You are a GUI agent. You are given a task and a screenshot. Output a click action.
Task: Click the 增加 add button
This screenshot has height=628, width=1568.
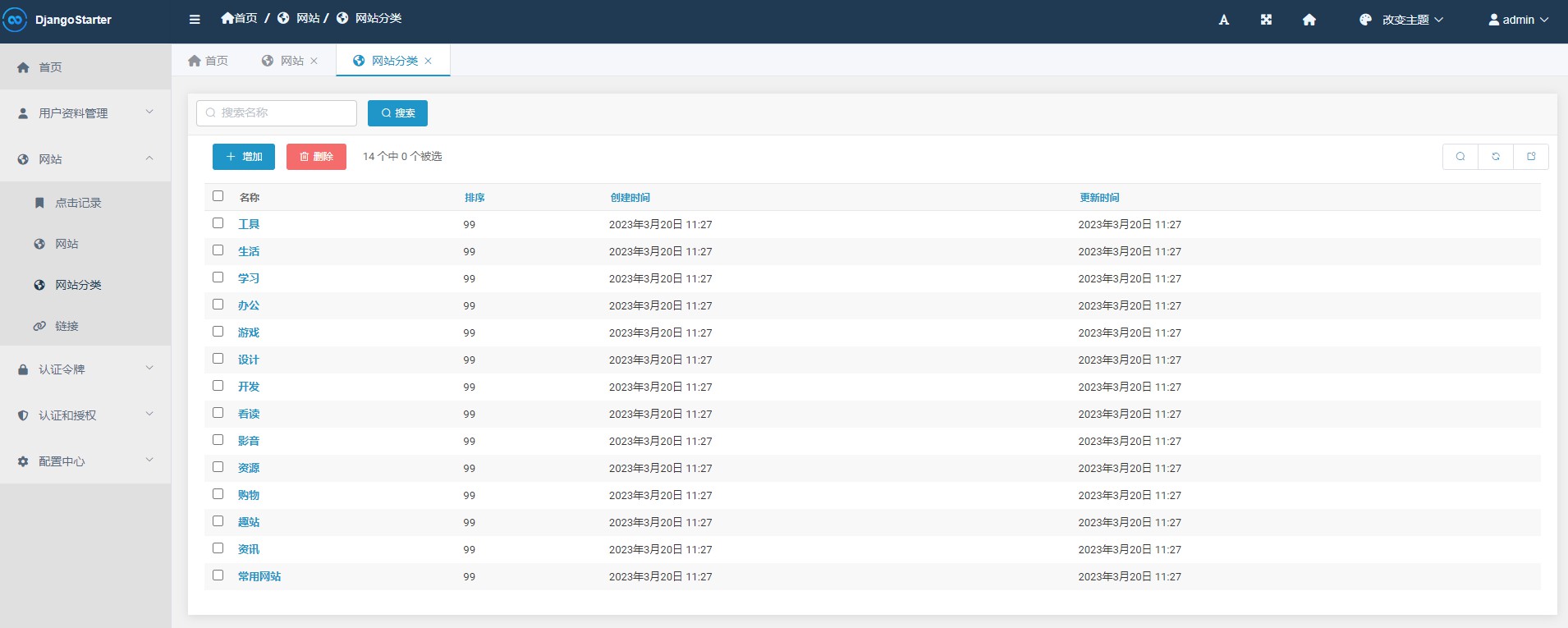(x=244, y=157)
